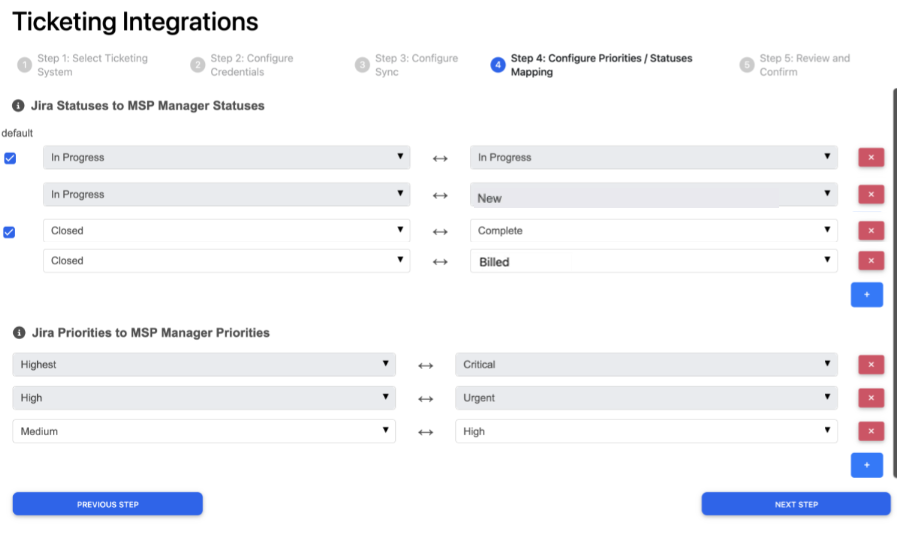
Task: Open the MSP priority dropdown showing Urgent
Action: pyautogui.click(x=646, y=398)
